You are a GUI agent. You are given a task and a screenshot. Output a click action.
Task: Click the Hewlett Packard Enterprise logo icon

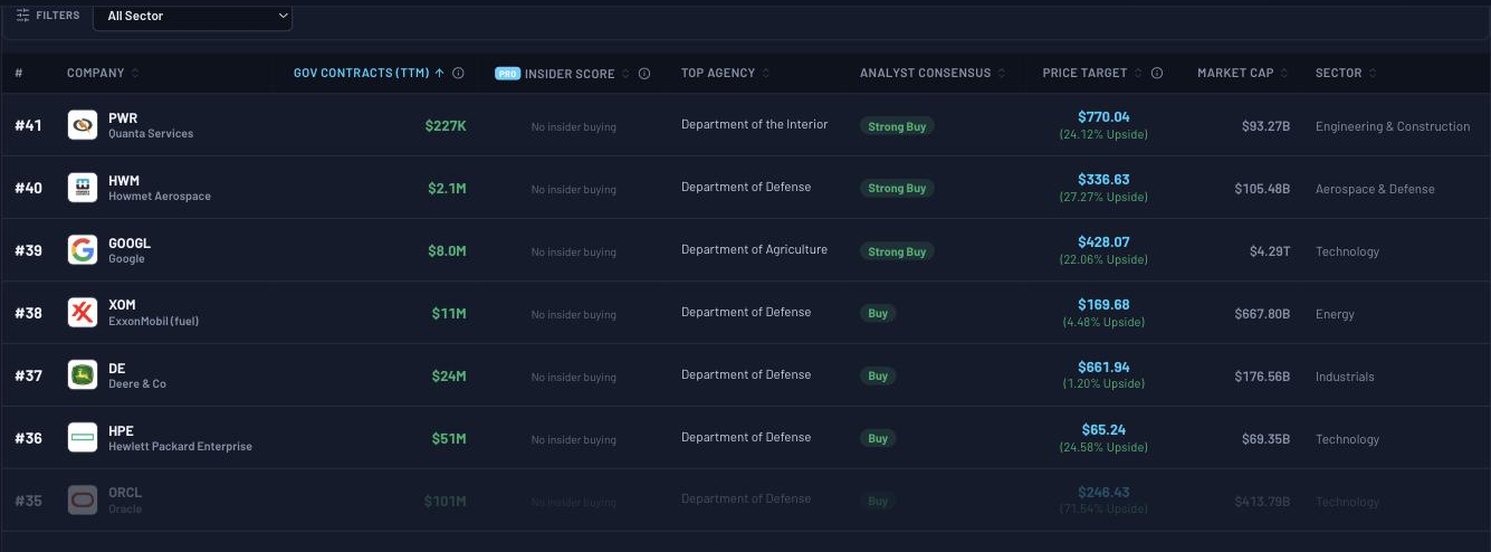tap(82, 438)
